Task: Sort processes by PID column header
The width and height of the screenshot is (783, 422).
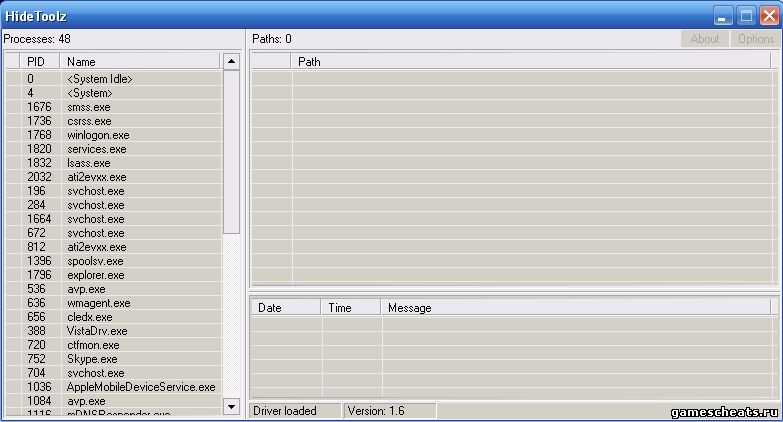Action: point(38,61)
